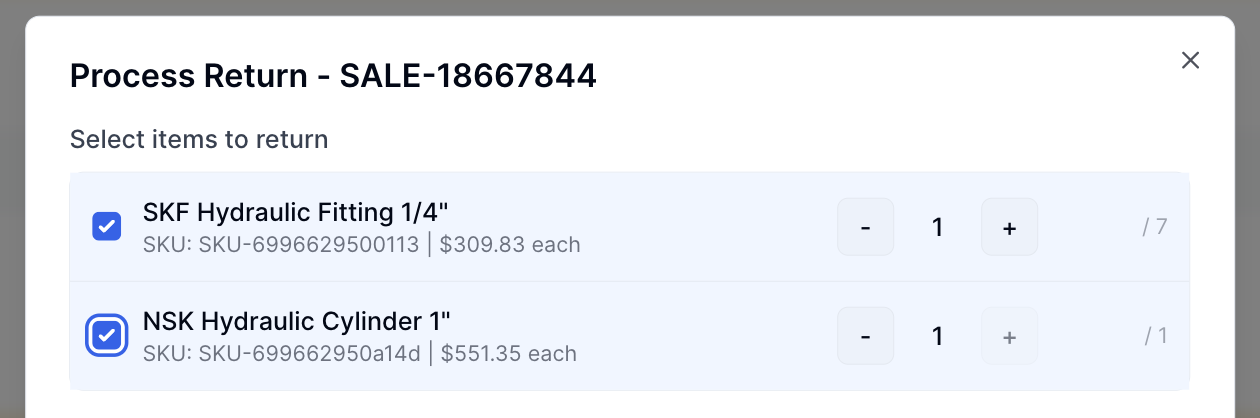Click SKF Hydraulic Fitting quantity value
This screenshot has height=418, width=1260.
937,227
